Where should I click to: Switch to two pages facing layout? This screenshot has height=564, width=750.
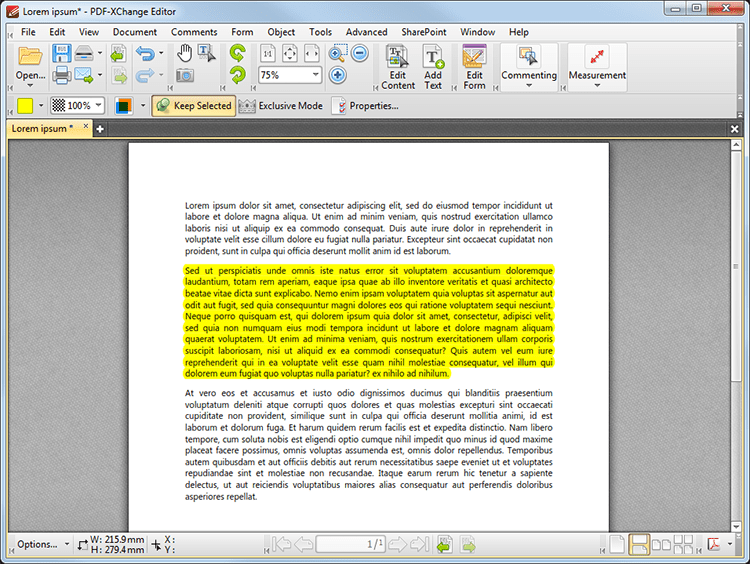pyautogui.click(x=662, y=544)
